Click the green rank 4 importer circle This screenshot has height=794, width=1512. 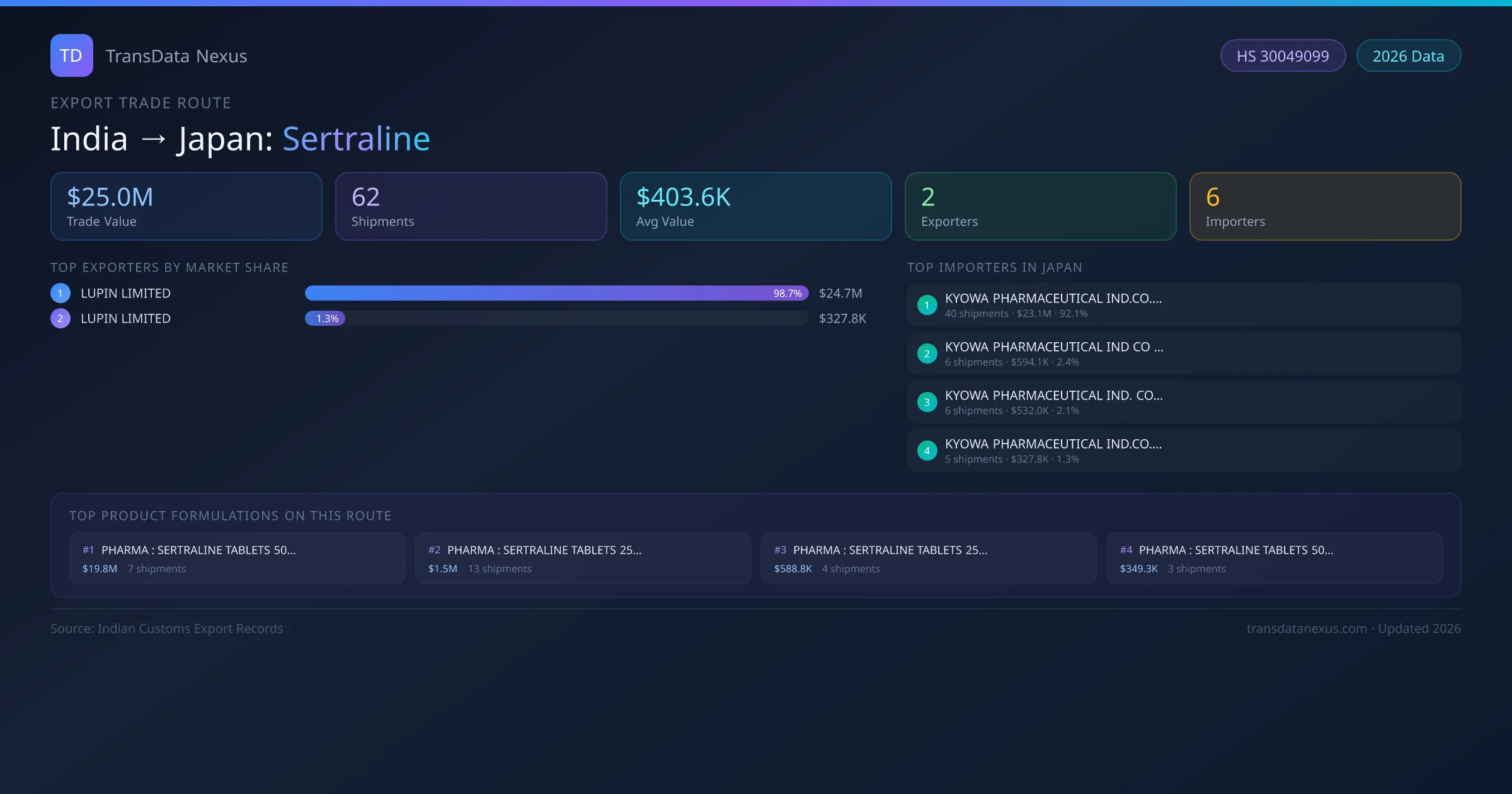pos(927,451)
